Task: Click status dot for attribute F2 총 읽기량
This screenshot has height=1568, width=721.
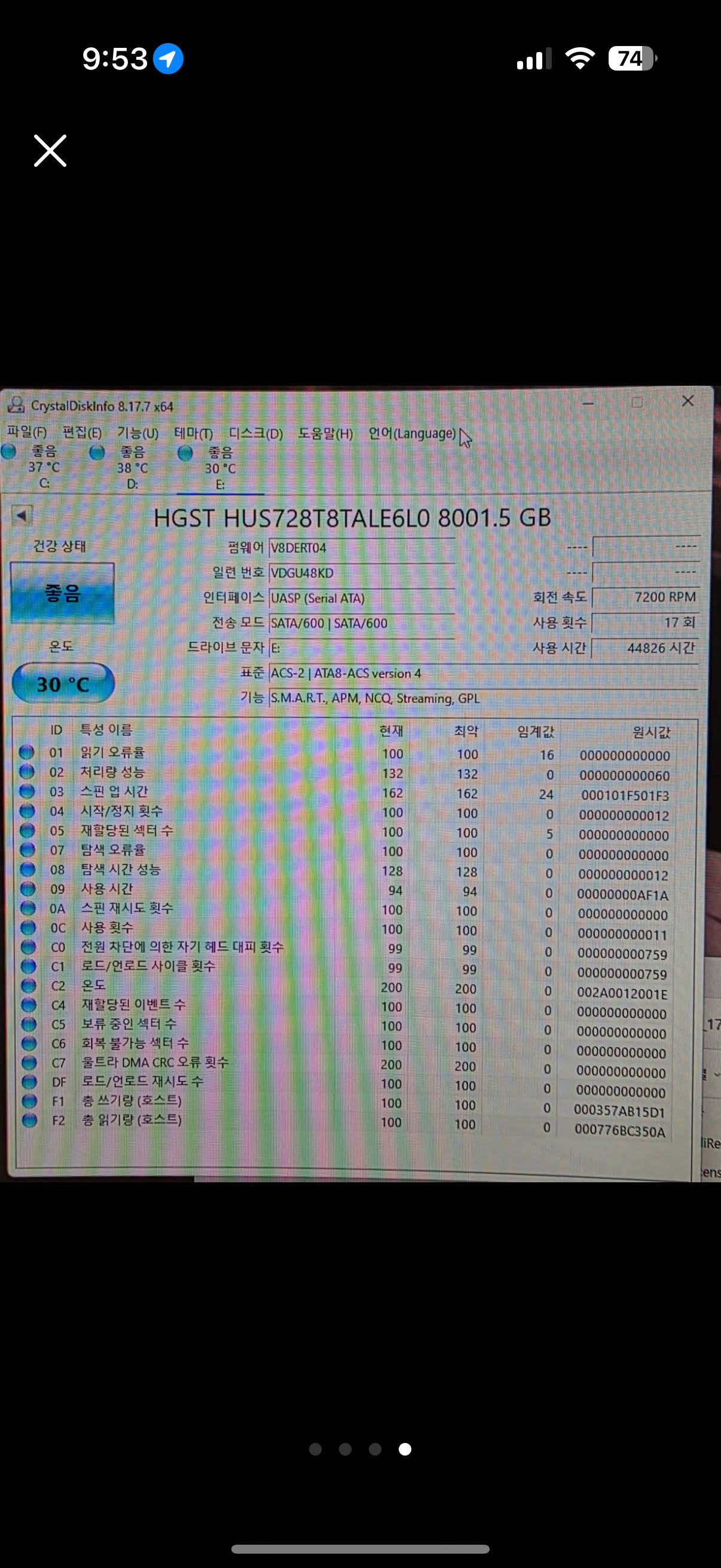Action: click(x=29, y=1120)
